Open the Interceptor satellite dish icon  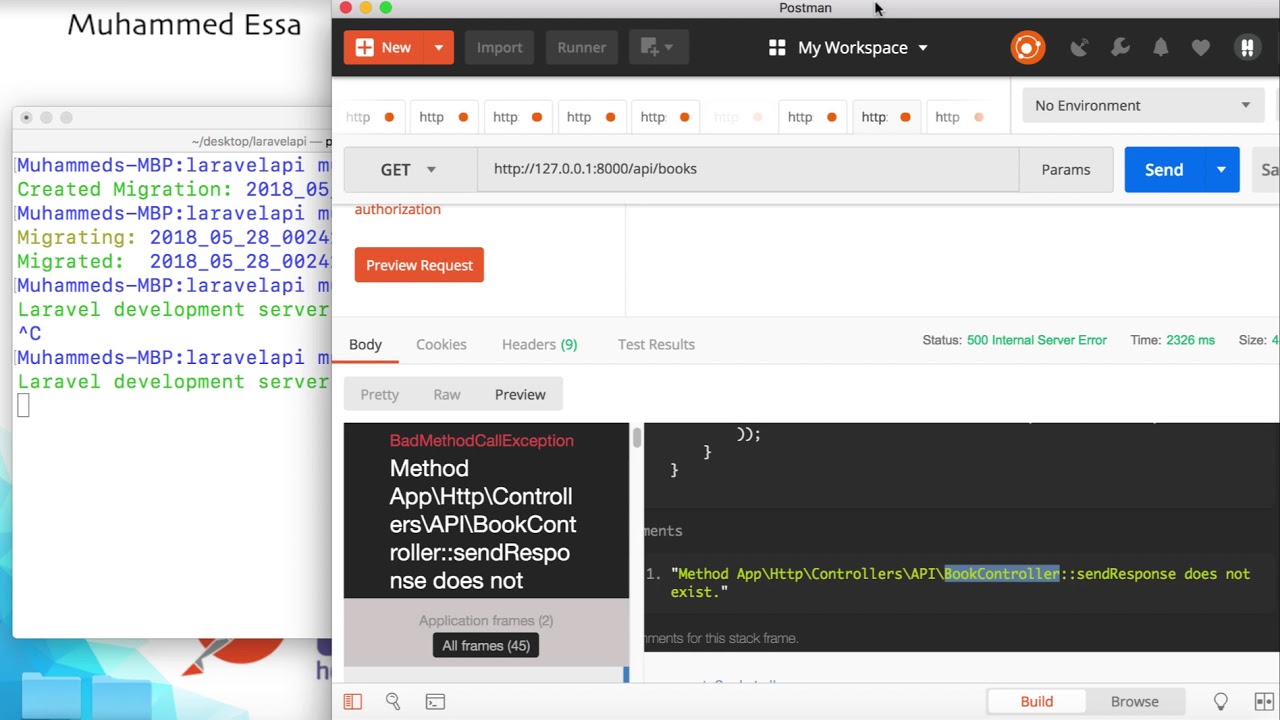1079,47
